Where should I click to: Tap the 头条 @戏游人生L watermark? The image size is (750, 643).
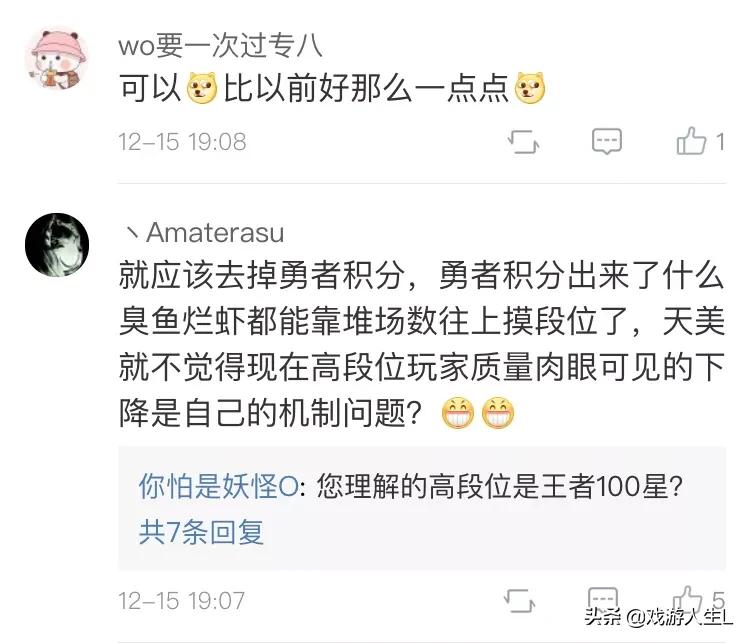coord(659,617)
